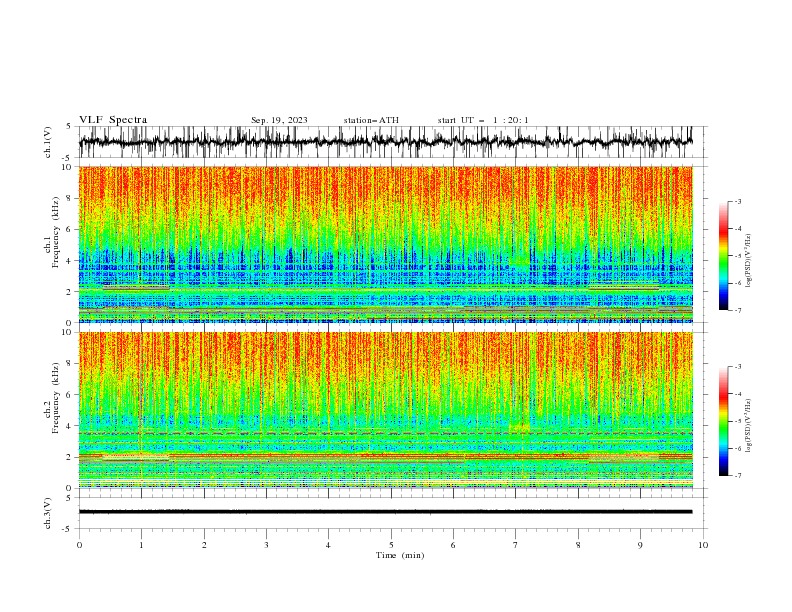Click the ch.1 spectrogram panel
Image resolution: width=792 pixels, height=612 pixels.
(x=385, y=244)
